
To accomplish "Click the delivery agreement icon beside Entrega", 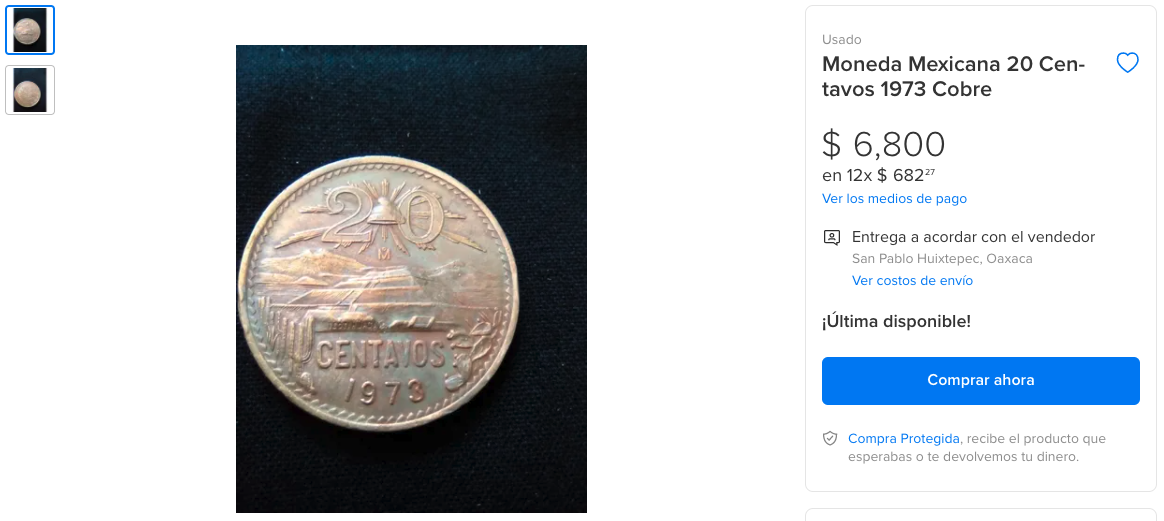I will coord(831,238).
